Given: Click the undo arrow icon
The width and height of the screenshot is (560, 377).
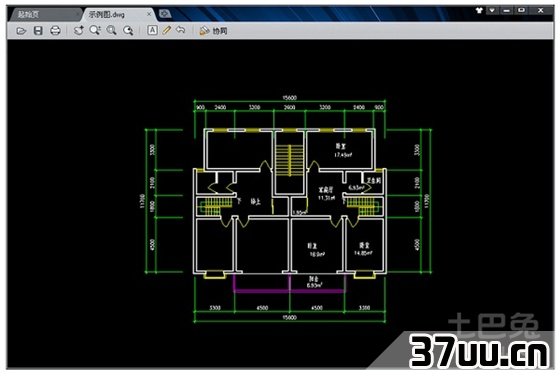Looking at the screenshot, I should tap(181, 30).
